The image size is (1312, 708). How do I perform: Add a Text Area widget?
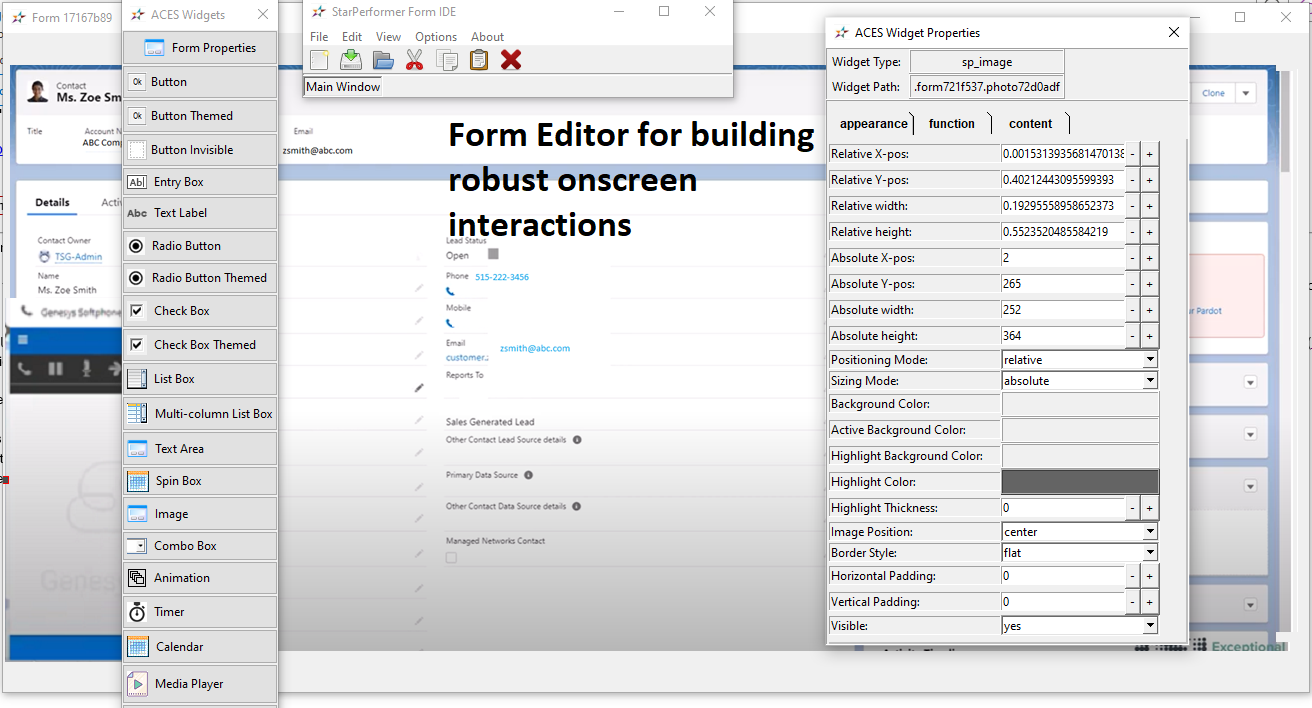click(x=200, y=449)
